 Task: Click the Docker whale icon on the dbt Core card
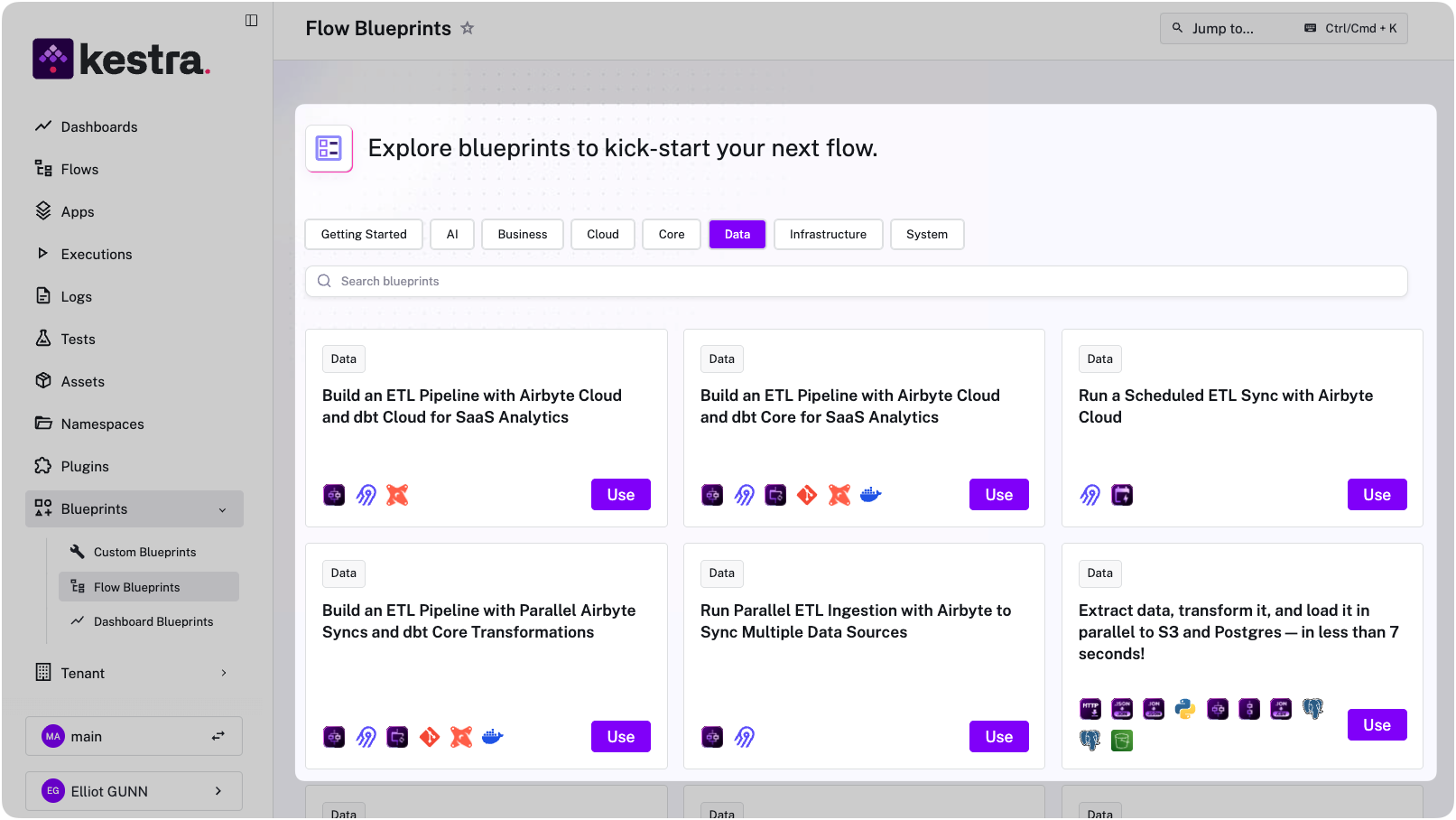point(870,494)
